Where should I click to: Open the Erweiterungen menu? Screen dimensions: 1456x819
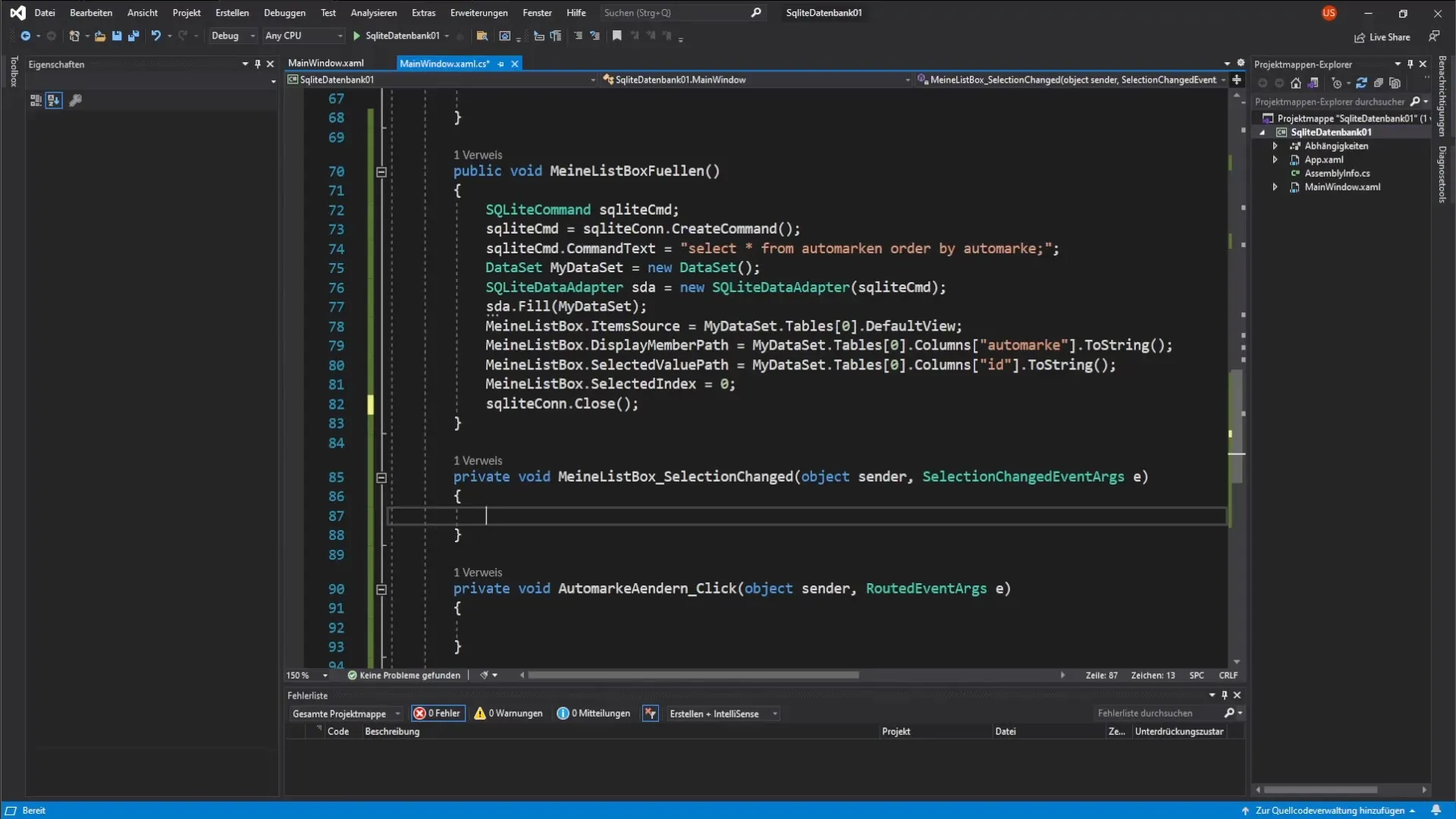tap(479, 13)
